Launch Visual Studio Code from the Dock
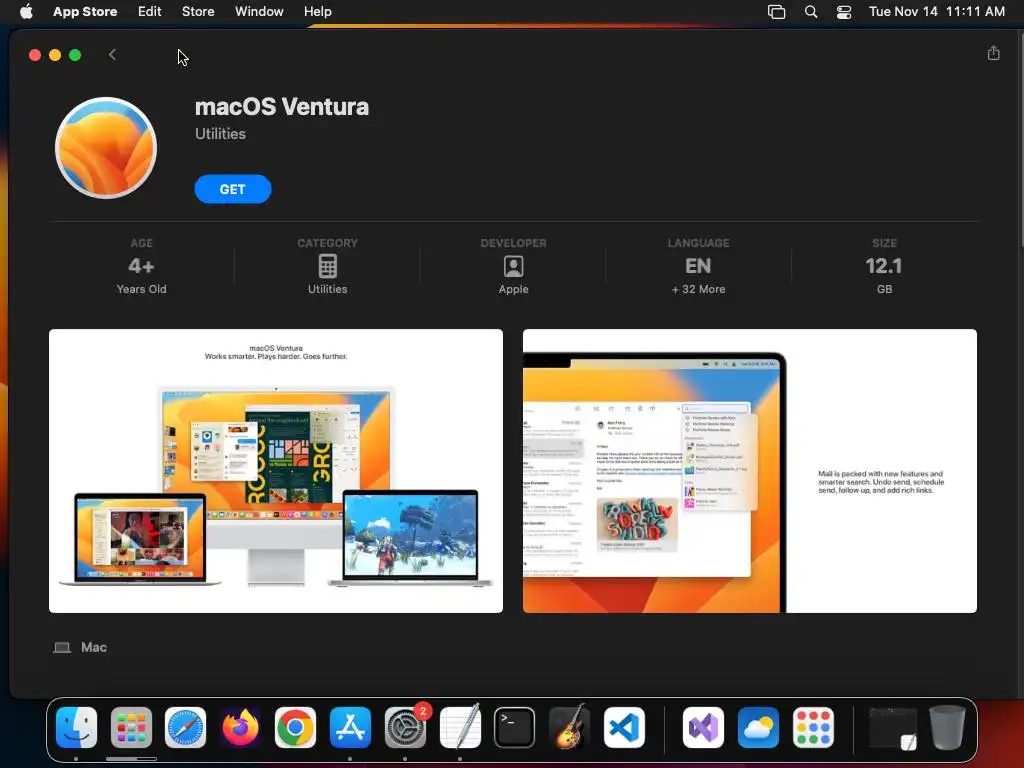The height and width of the screenshot is (768, 1024). click(x=624, y=727)
